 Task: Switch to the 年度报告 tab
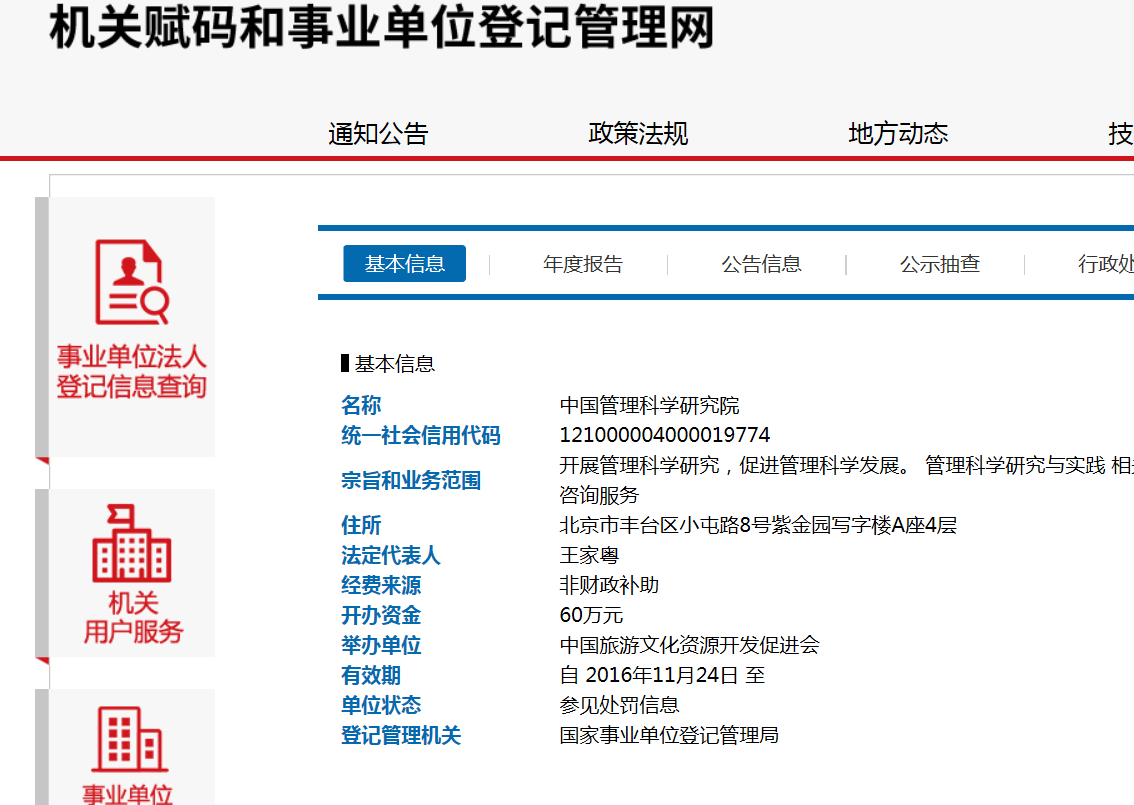pyautogui.click(x=583, y=264)
